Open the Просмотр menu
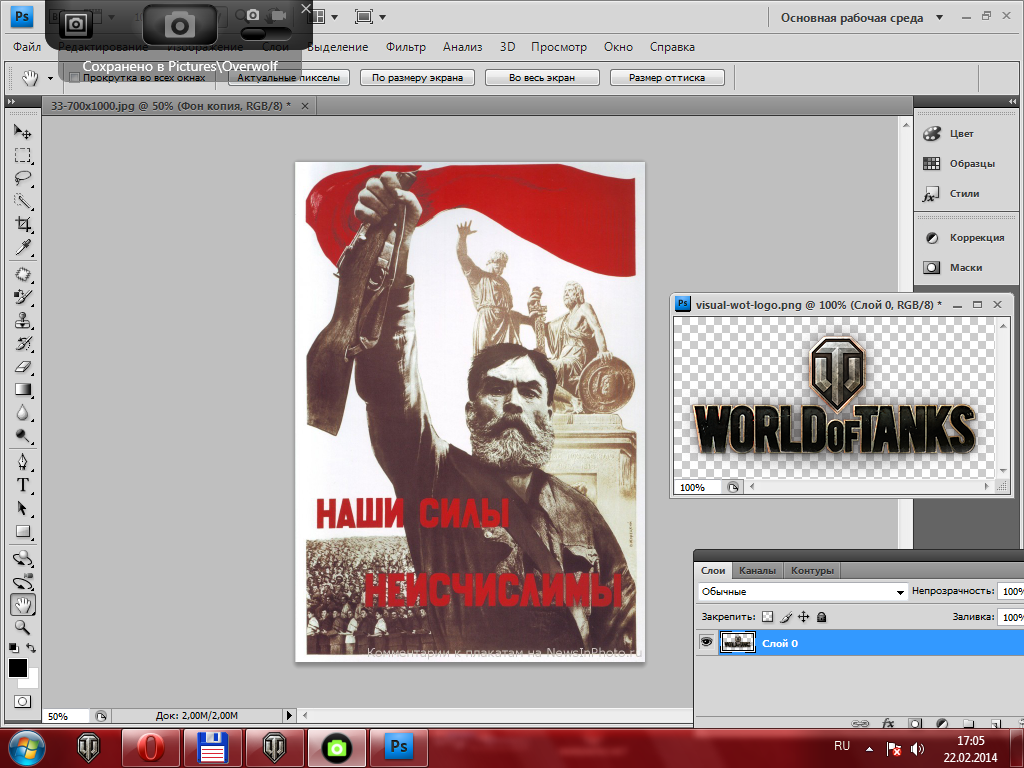Image resolution: width=1024 pixels, height=768 pixels. pyautogui.click(x=559, y=47)
